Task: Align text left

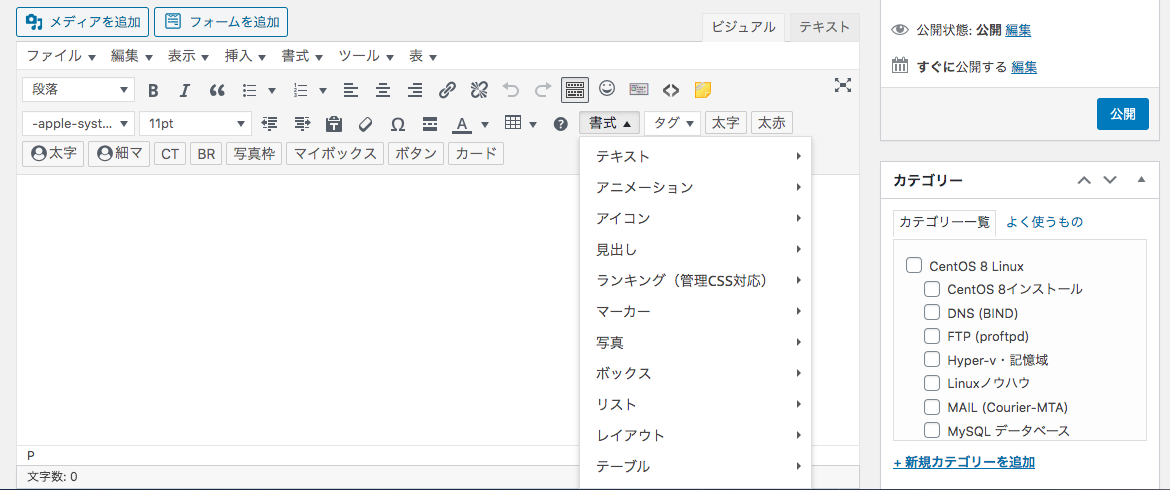Action: tap(351, 90)
